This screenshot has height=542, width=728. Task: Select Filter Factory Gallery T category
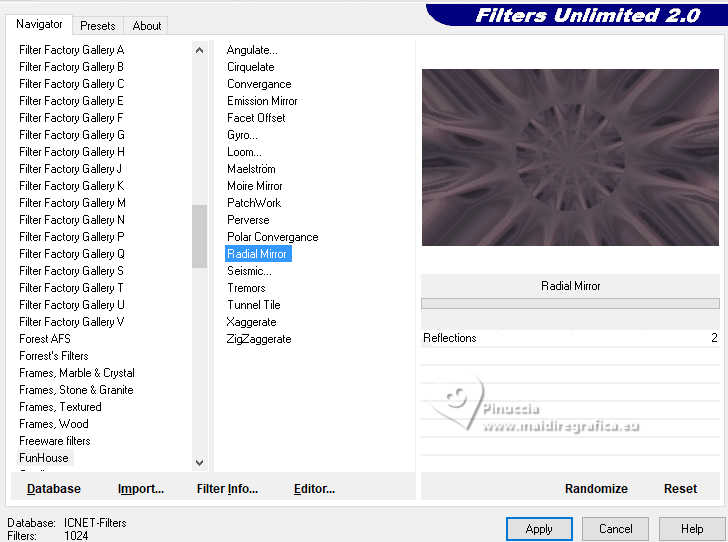tap(72, 288)
